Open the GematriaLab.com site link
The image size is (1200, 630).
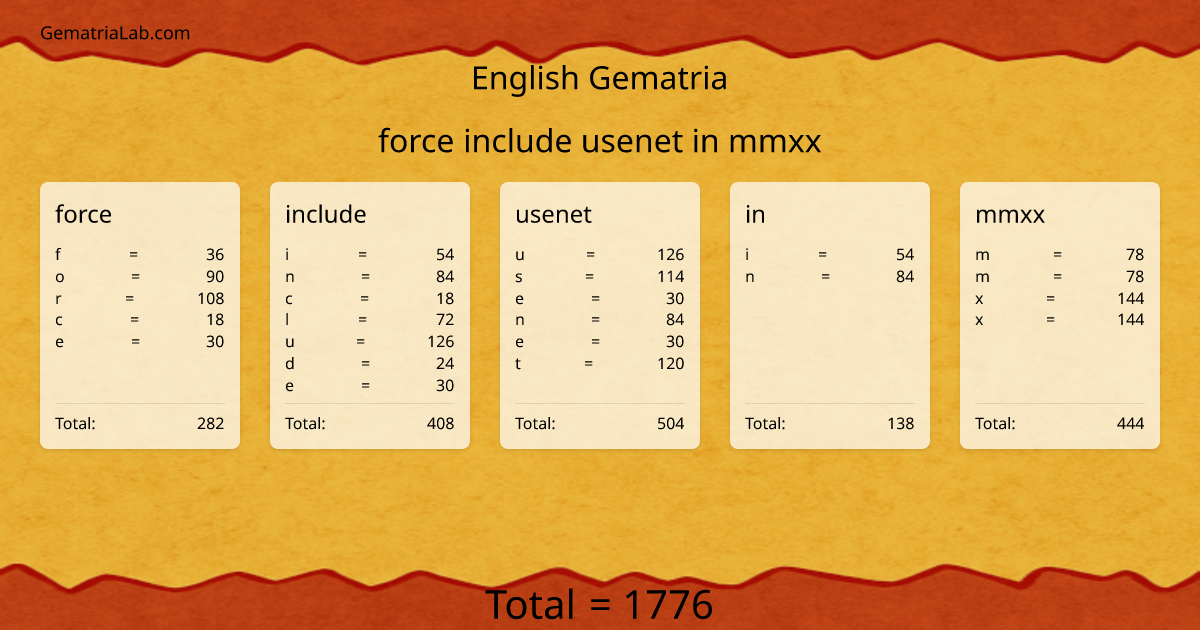click(115, 33)
